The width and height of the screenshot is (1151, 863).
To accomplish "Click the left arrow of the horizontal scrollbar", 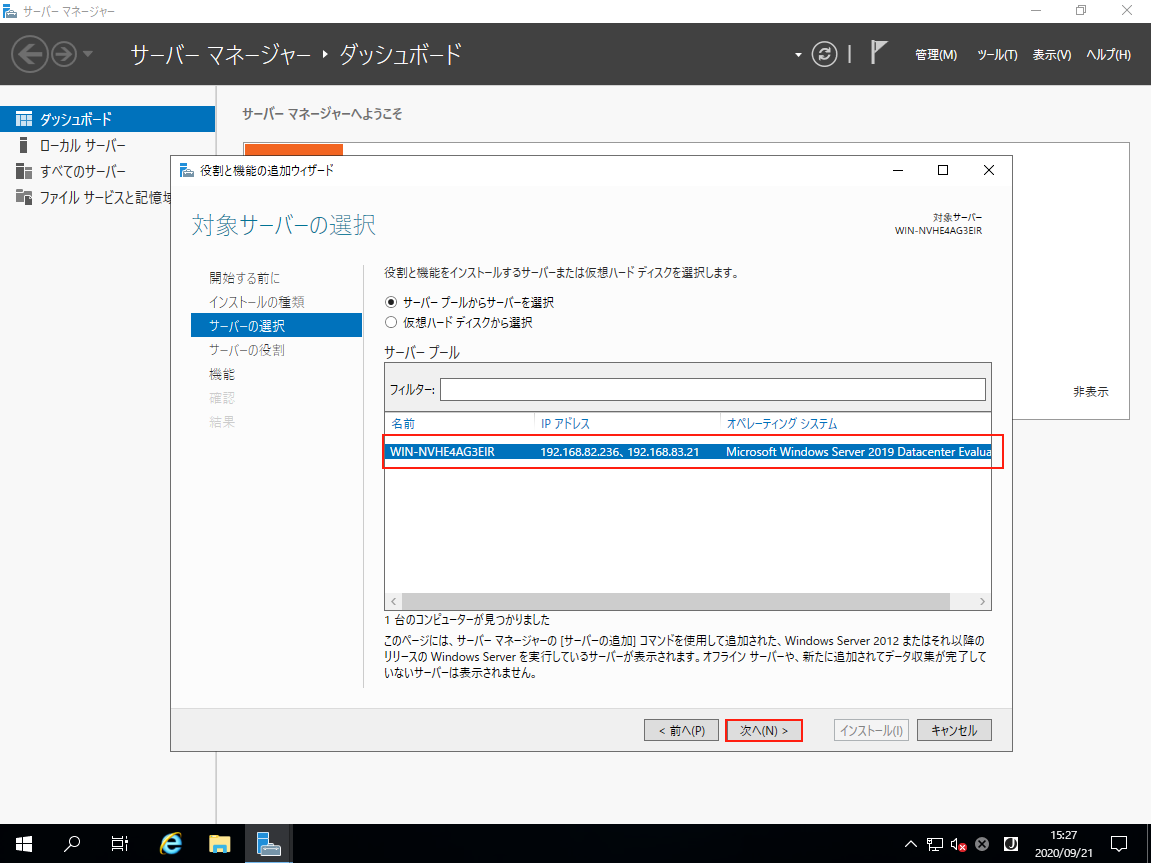I will (393, 601).
